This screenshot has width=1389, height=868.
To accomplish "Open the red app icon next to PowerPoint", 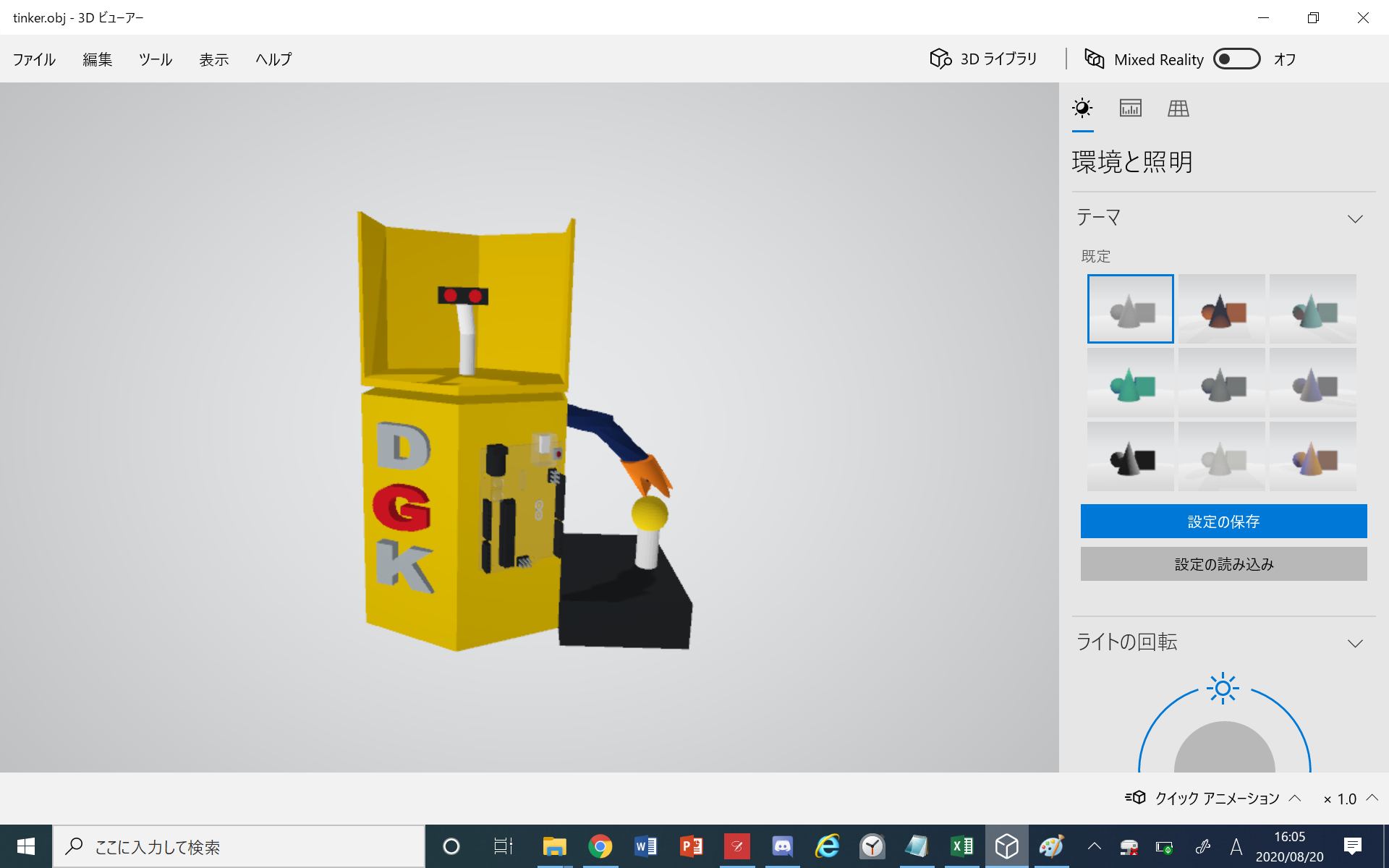I will [736, 846].
